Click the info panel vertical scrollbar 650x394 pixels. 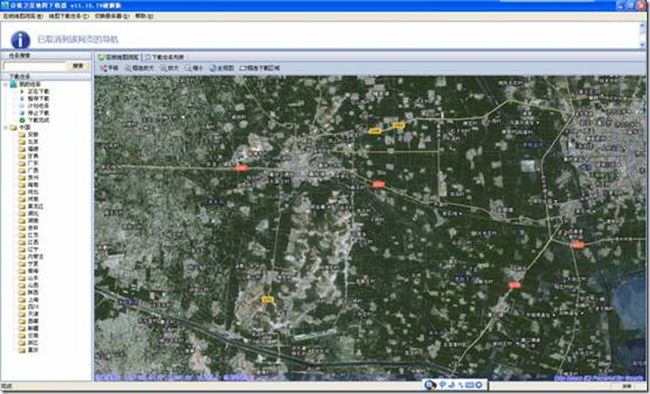click(x=643, y=35)
